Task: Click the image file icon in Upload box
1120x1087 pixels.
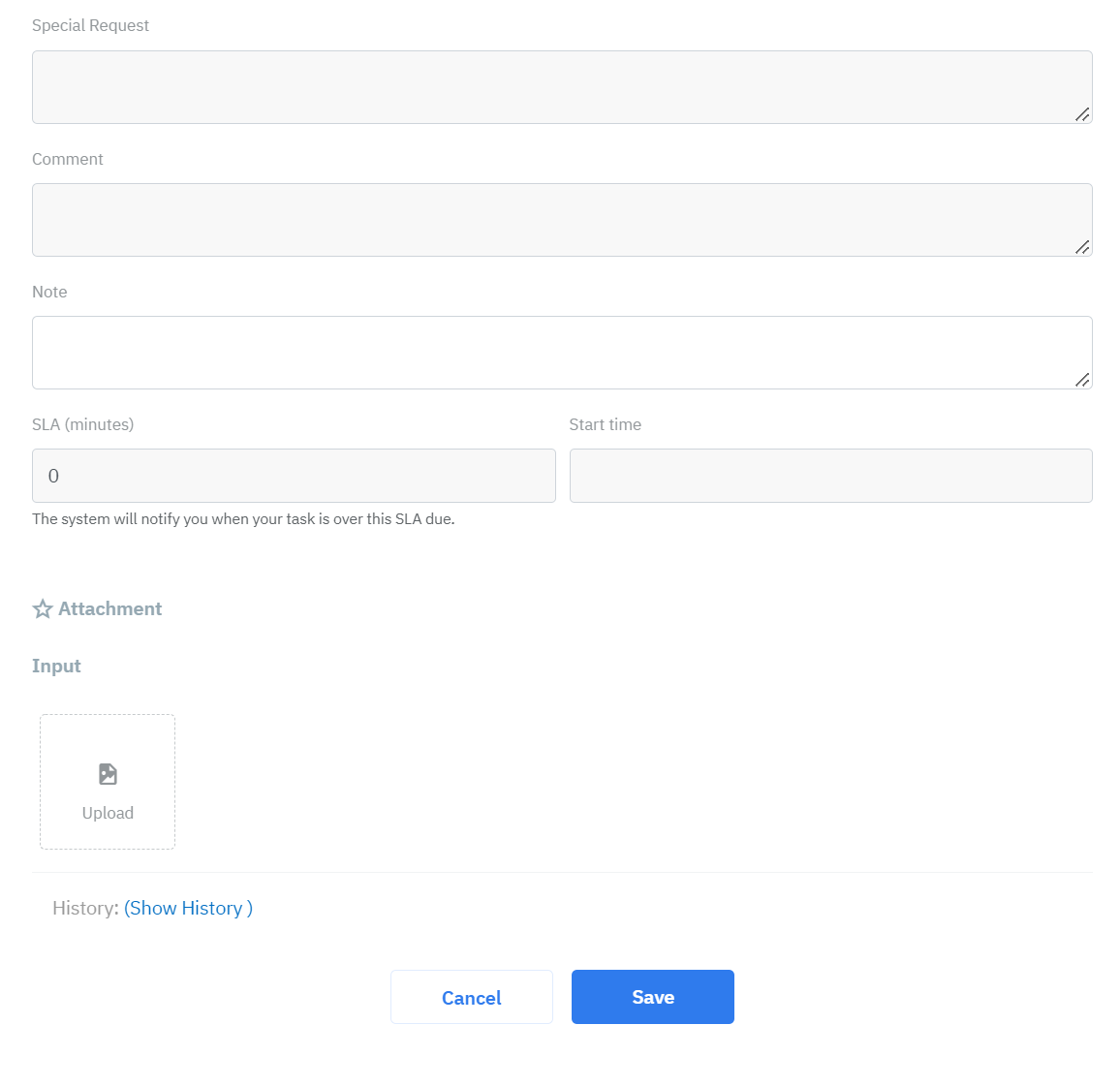Action: pyautogui.click(x=108, y=774)
